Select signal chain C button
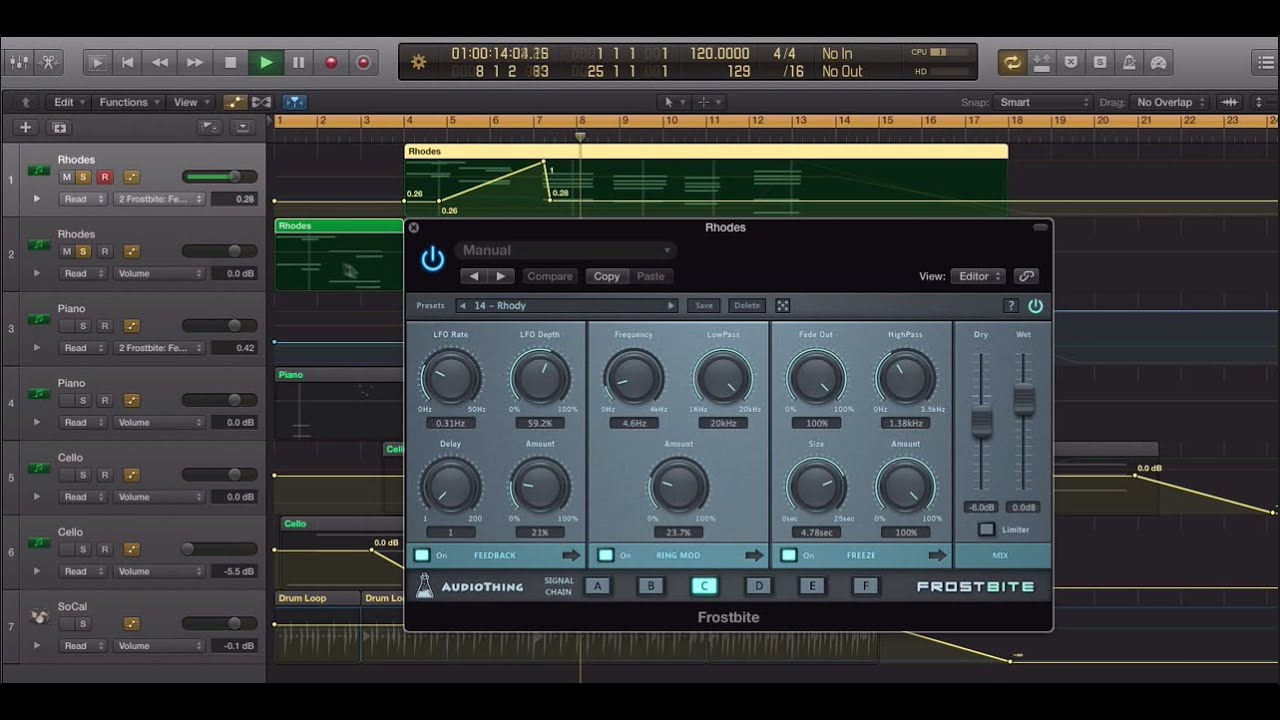This screenshot has height=720, width=1280. 704,586
